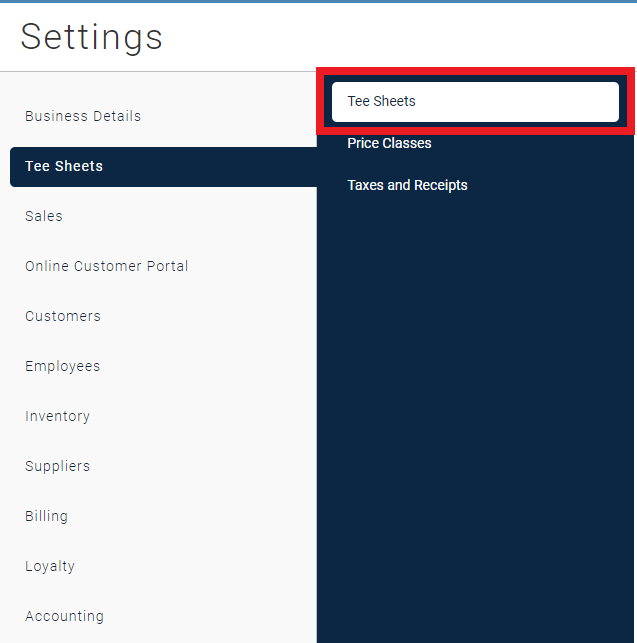
Task: Open Loyalty settings
Action: pos(50,566)
